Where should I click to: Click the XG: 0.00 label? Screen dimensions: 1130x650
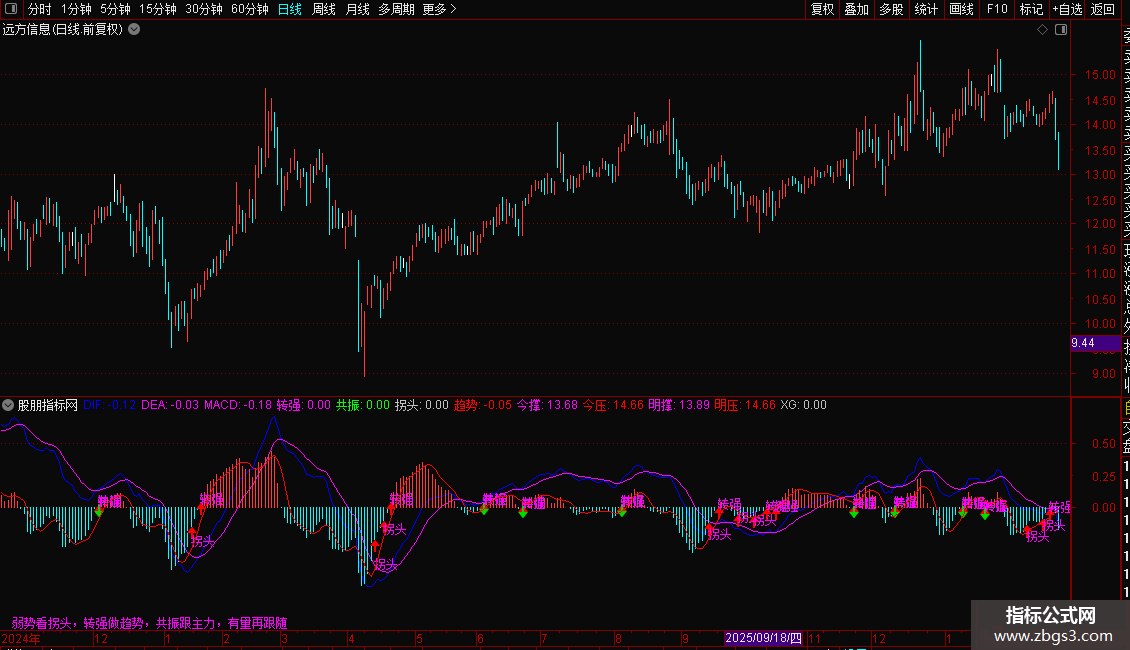coord(804,405)
